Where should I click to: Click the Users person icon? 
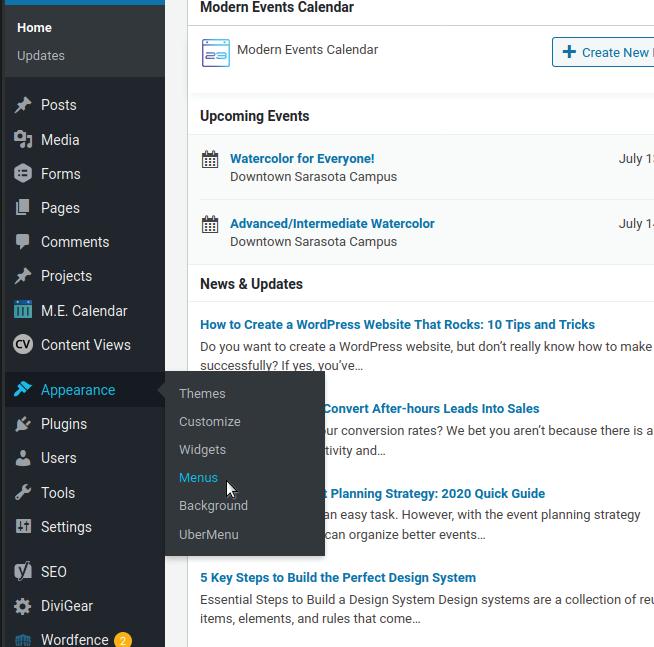click(x=23, y=458)
